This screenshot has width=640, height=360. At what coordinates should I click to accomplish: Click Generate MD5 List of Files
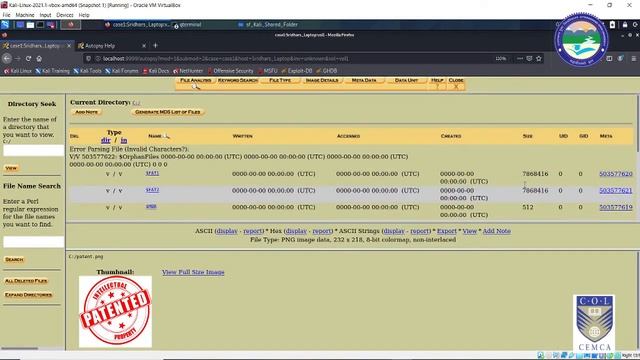168,112
